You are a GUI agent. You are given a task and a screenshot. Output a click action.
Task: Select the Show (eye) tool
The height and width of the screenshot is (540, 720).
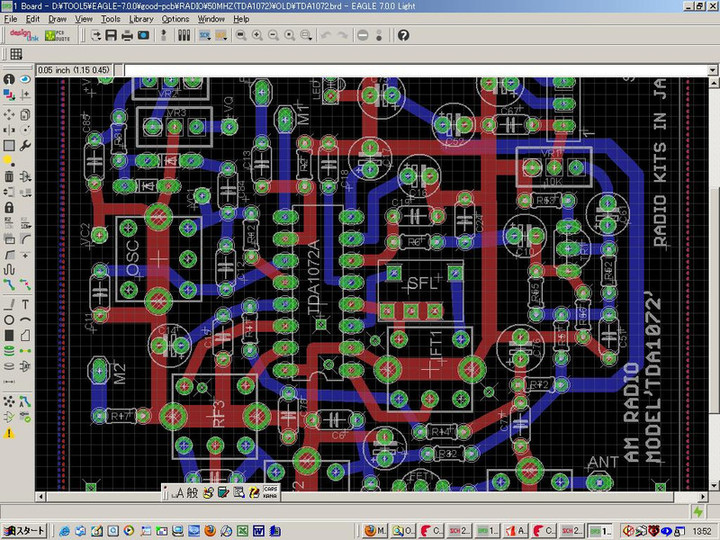pos(24,79)
